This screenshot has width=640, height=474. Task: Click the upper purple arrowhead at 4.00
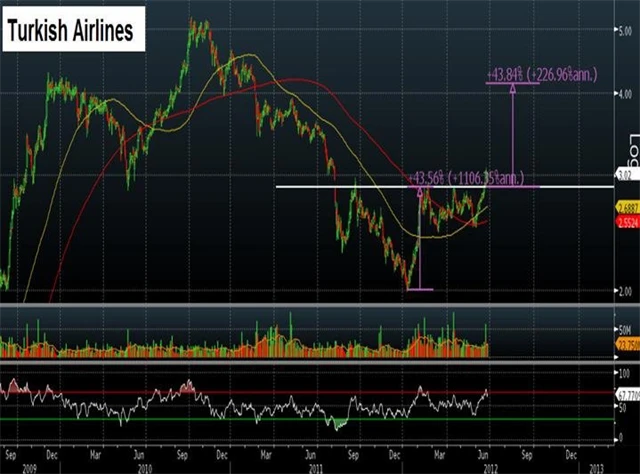pyautogui.click(x=513, y=88)
